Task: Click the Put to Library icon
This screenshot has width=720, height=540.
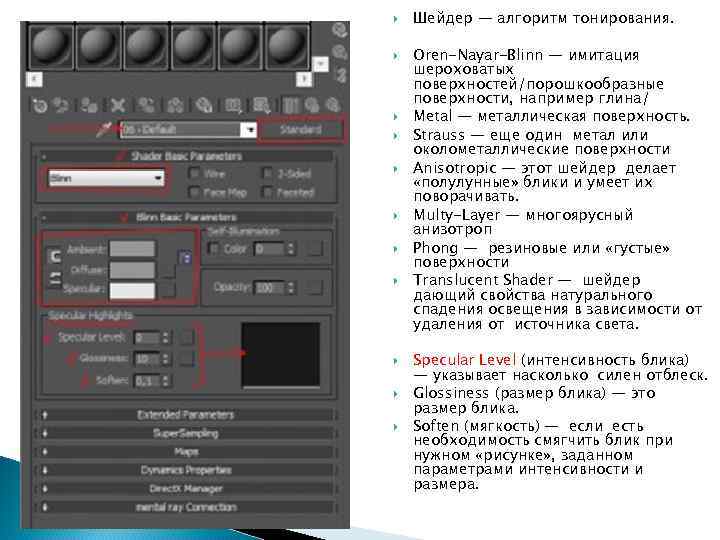Action: (x=204, y=106)
